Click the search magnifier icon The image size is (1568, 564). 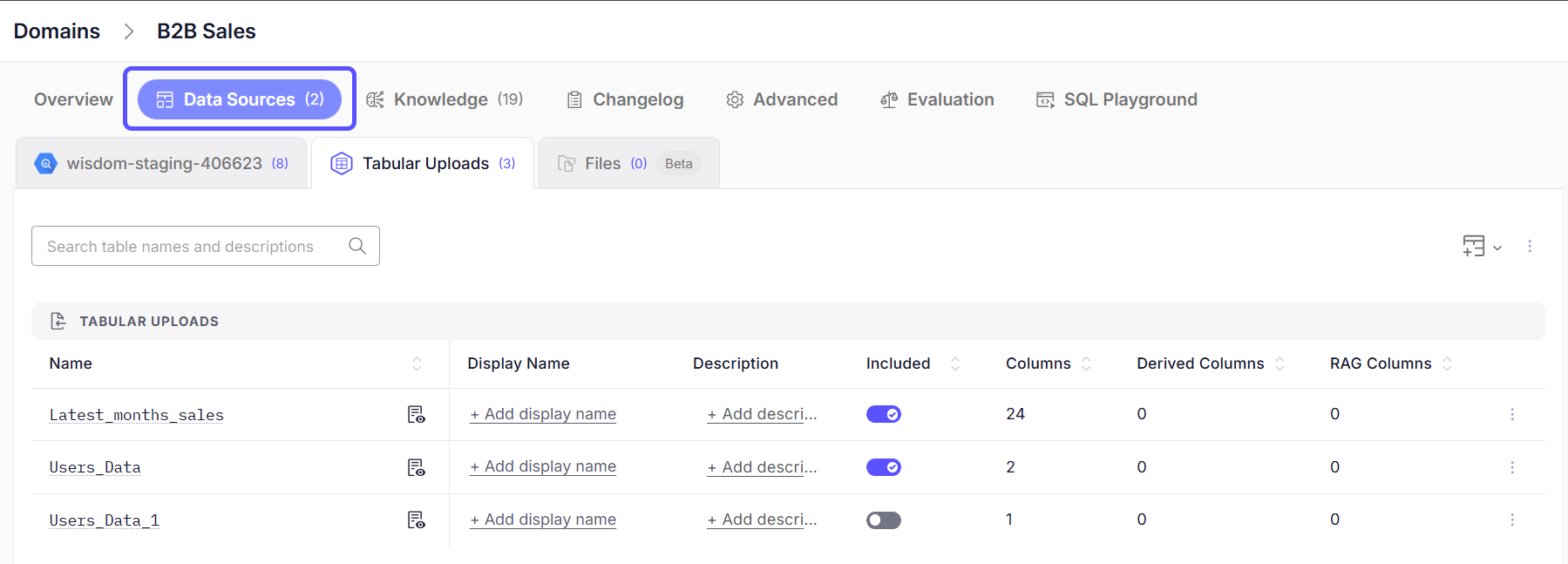(x=357, y=246)
